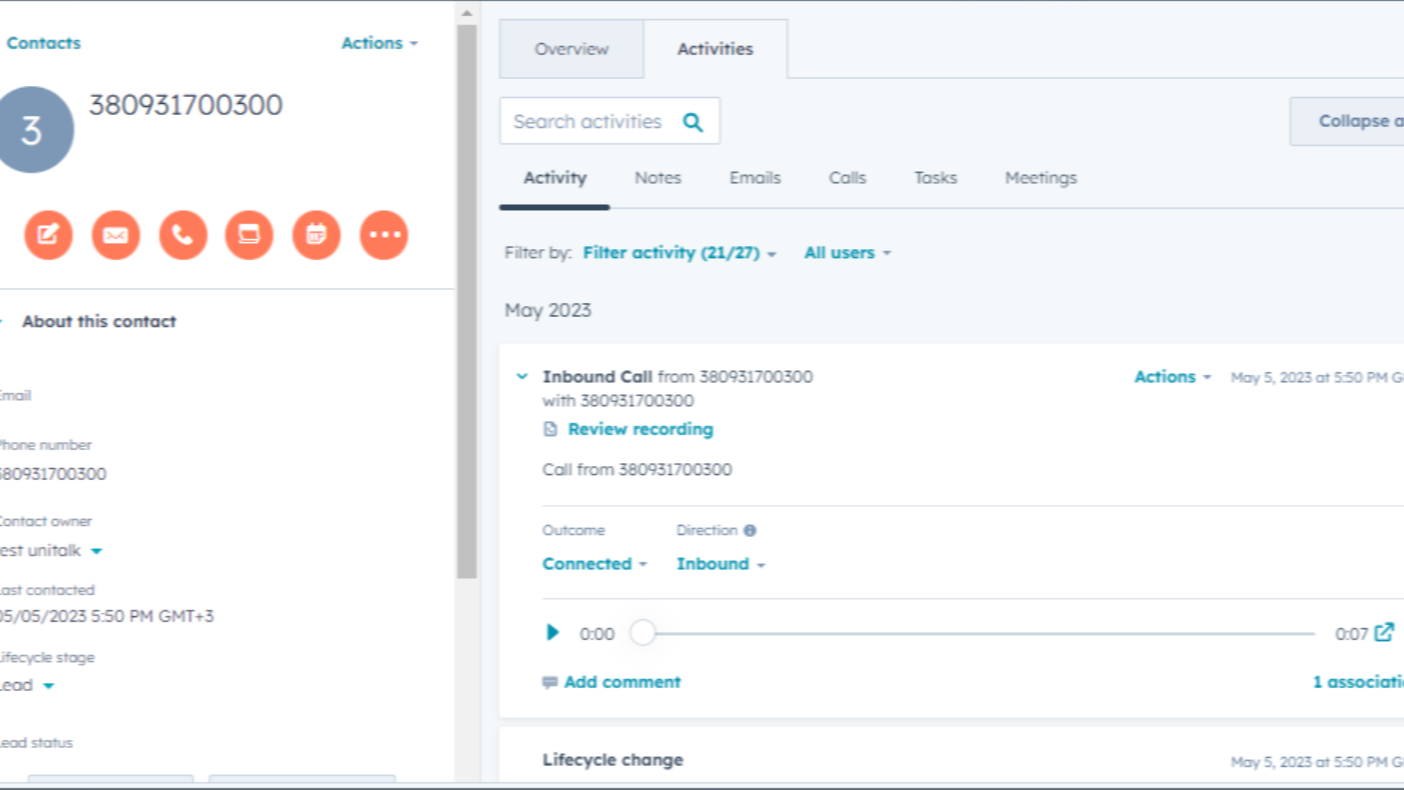The image size is (1404, 790).
Task: Open the Filter activity dropdown
Action: coord(679,253)
